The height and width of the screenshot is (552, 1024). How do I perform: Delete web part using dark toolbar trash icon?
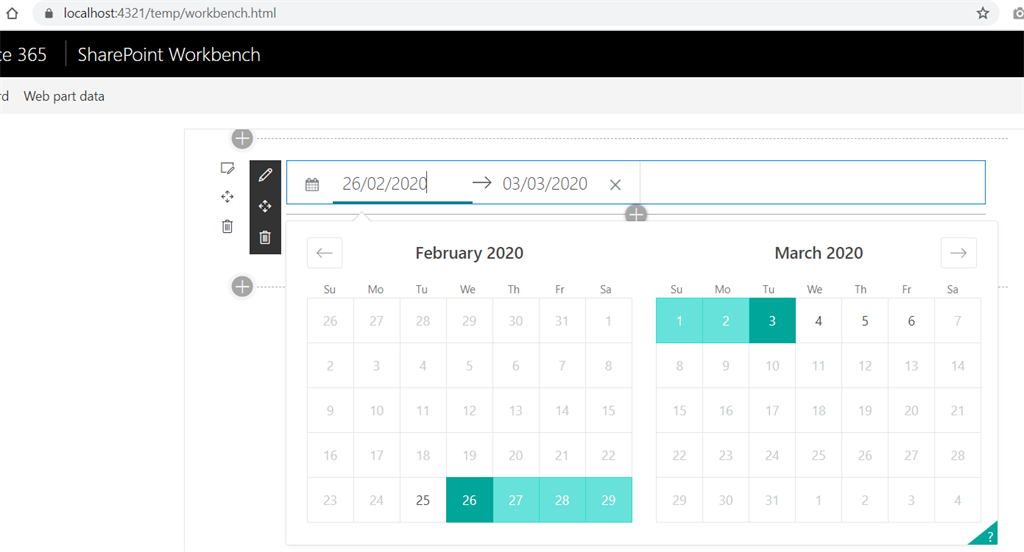265,237
